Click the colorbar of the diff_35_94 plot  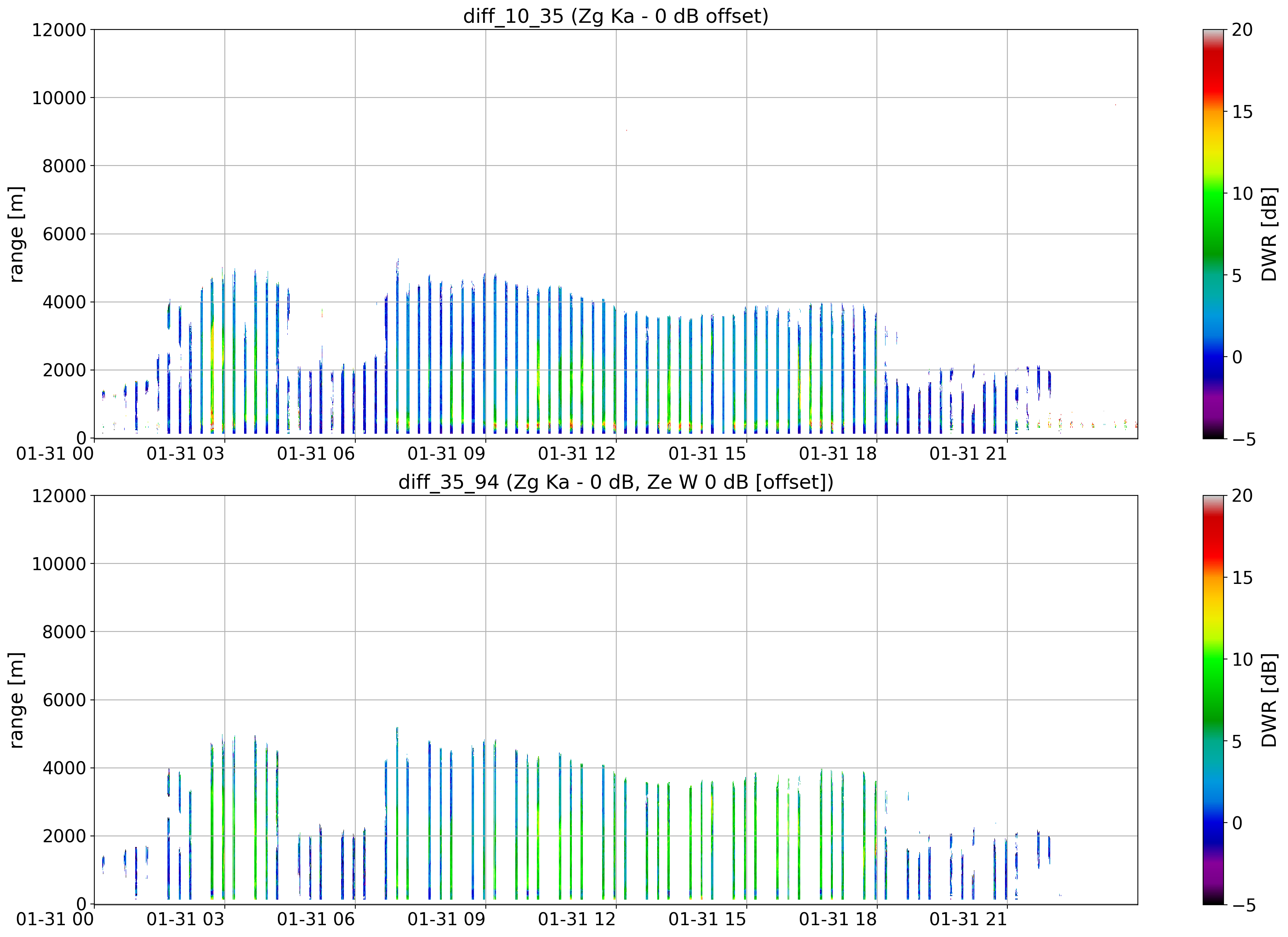[1213, 700]
